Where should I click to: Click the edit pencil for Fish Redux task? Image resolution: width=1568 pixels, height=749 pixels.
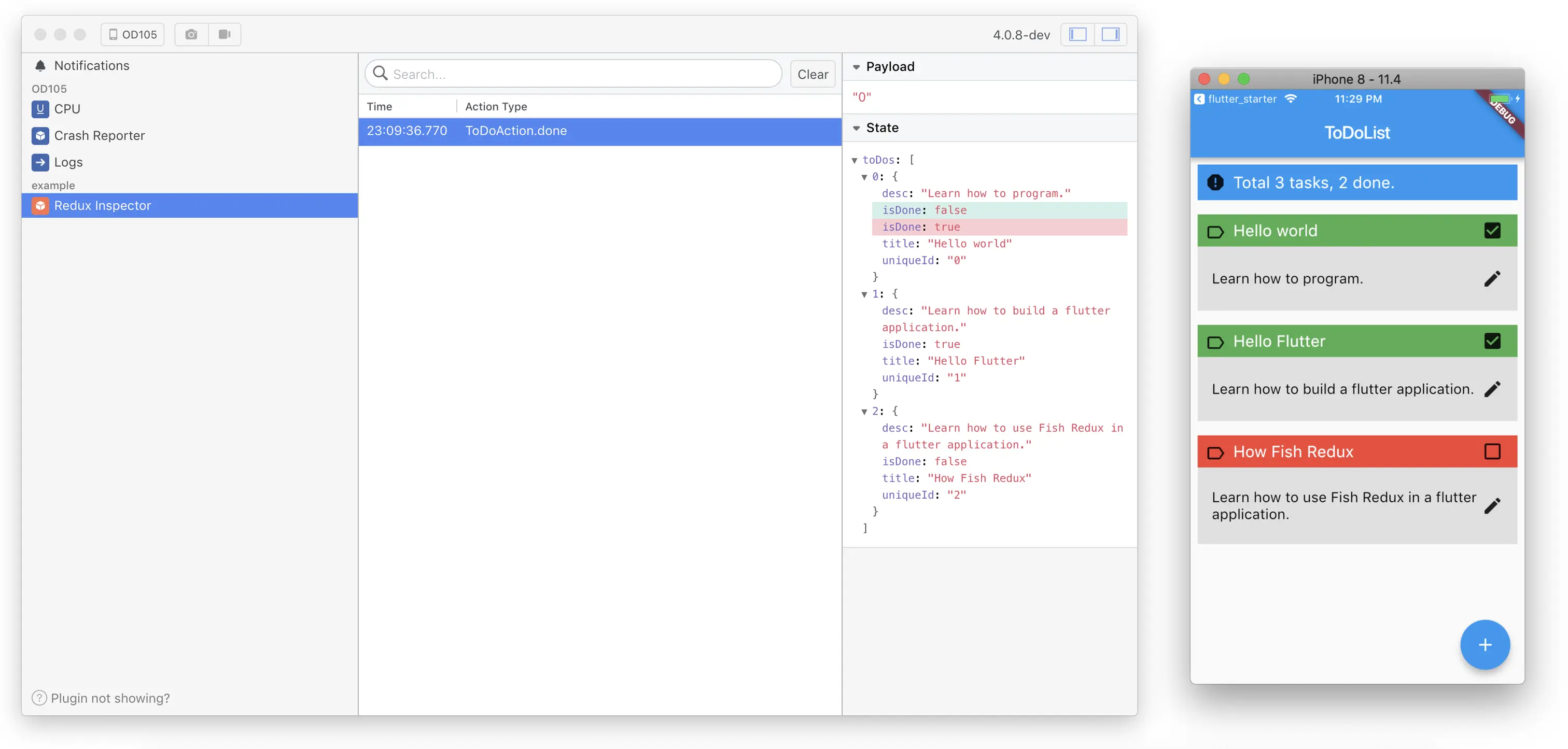pyautogui.click(x=1492, y=505)
